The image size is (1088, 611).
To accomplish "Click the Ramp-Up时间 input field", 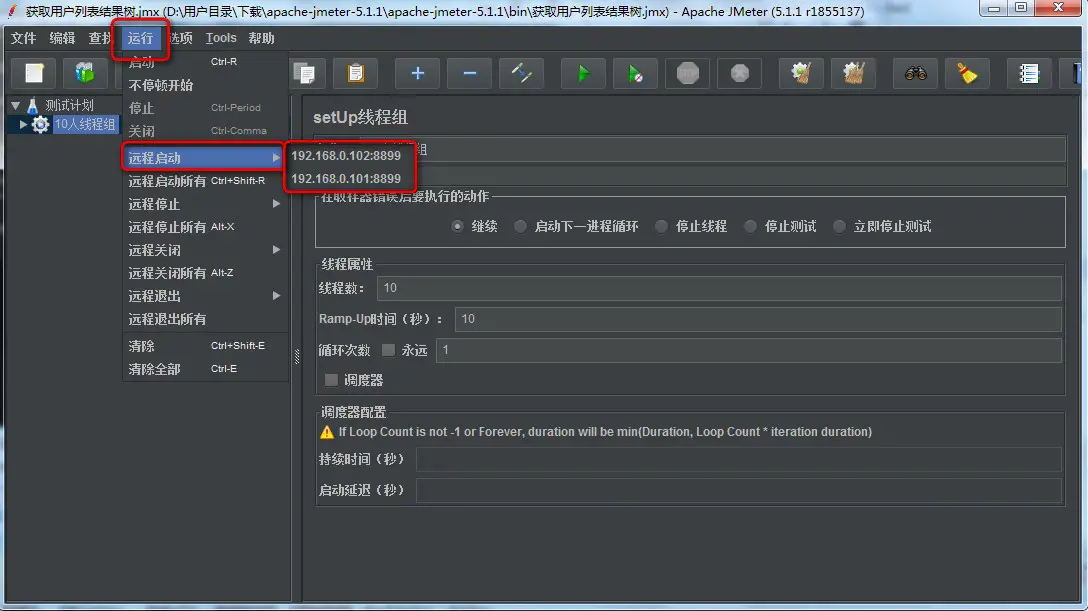I will pyautogui.click(x=758, y=318).
